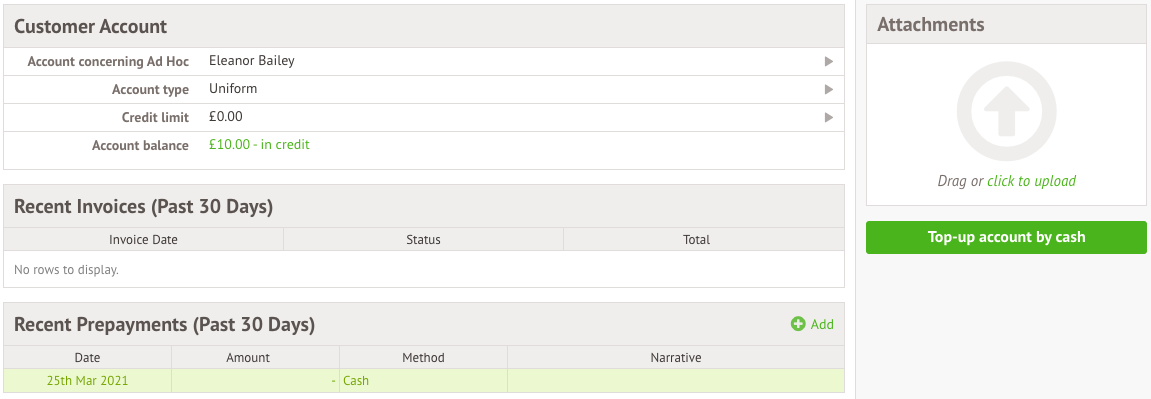Viewport: 1151px width, 399px height.
Task: Click the Account balance £10.00 in credit text
Action: click(259, 144)
